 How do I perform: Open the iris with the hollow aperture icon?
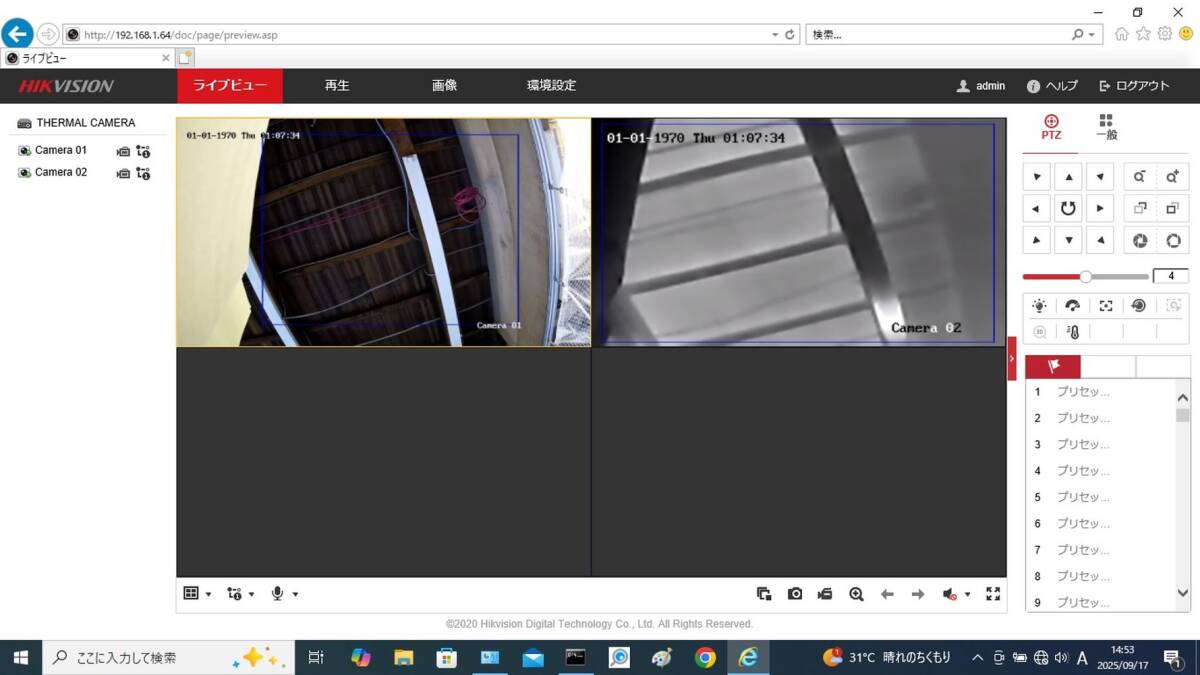pyautogui.click(x=1173, y=241)
